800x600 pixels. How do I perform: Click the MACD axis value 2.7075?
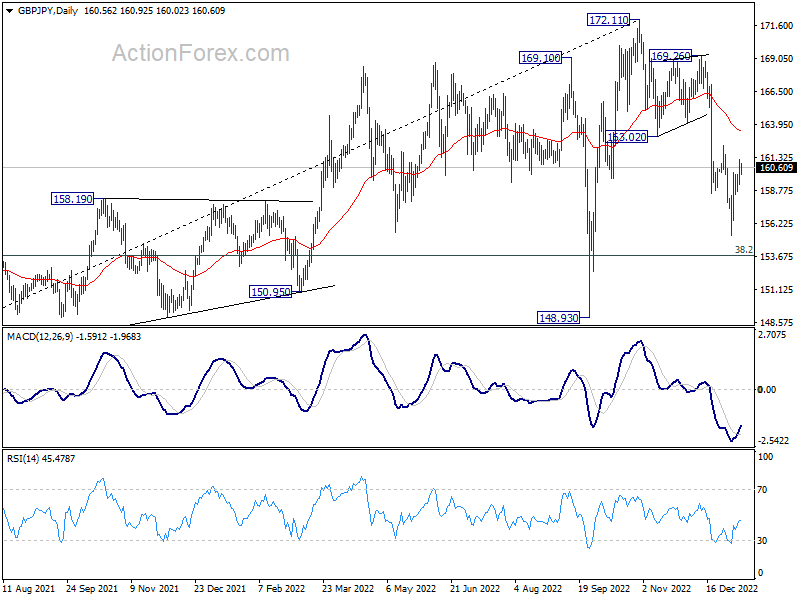point(772,335)
